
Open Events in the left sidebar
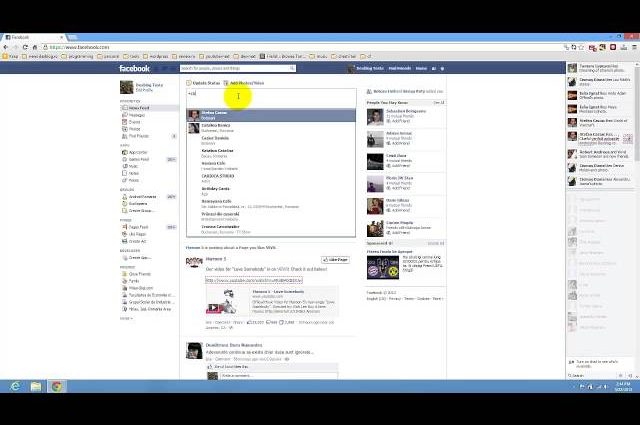pyautogui.click(x=134, y=122)
